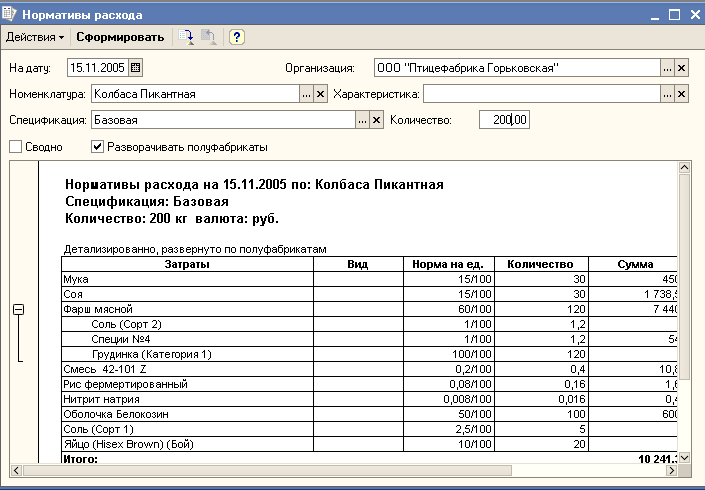Click the Сформировать button

click(x=120, y=37)
